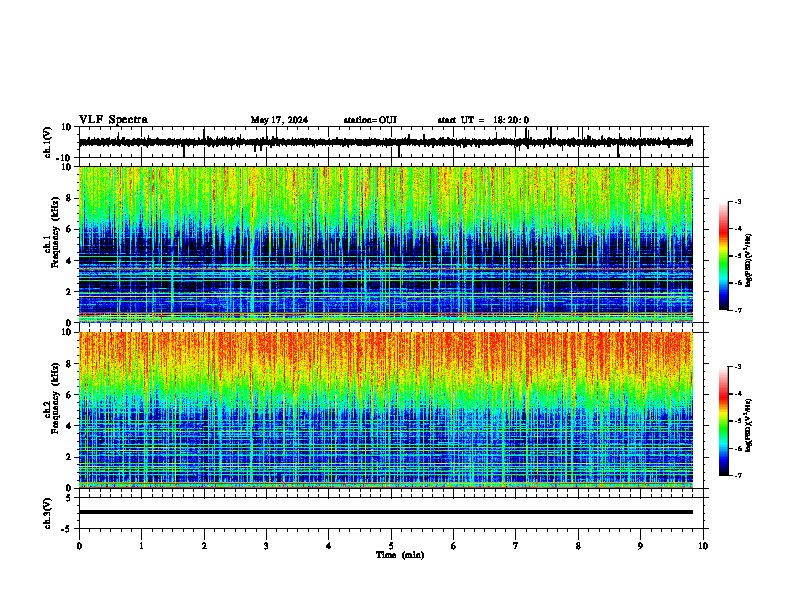This screenshot has width=792, height=612.
Task: Click the "6" kHz tick on ch.2 spectrogram axis
Action: pyautogui.click(x=70, y=395)
